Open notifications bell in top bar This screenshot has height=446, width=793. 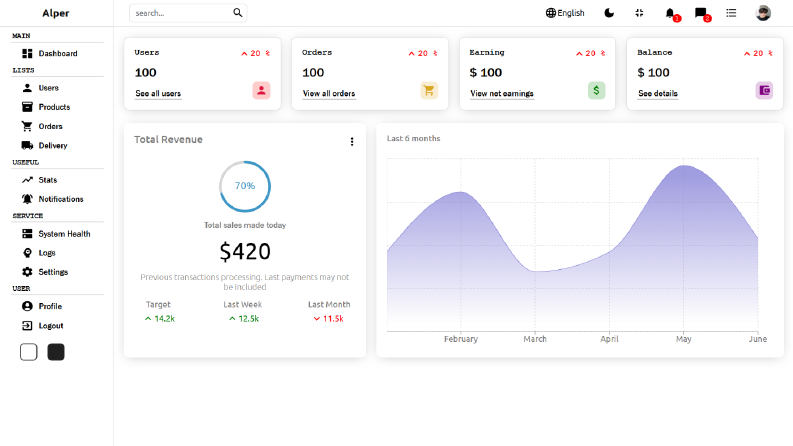pos(670,13)
